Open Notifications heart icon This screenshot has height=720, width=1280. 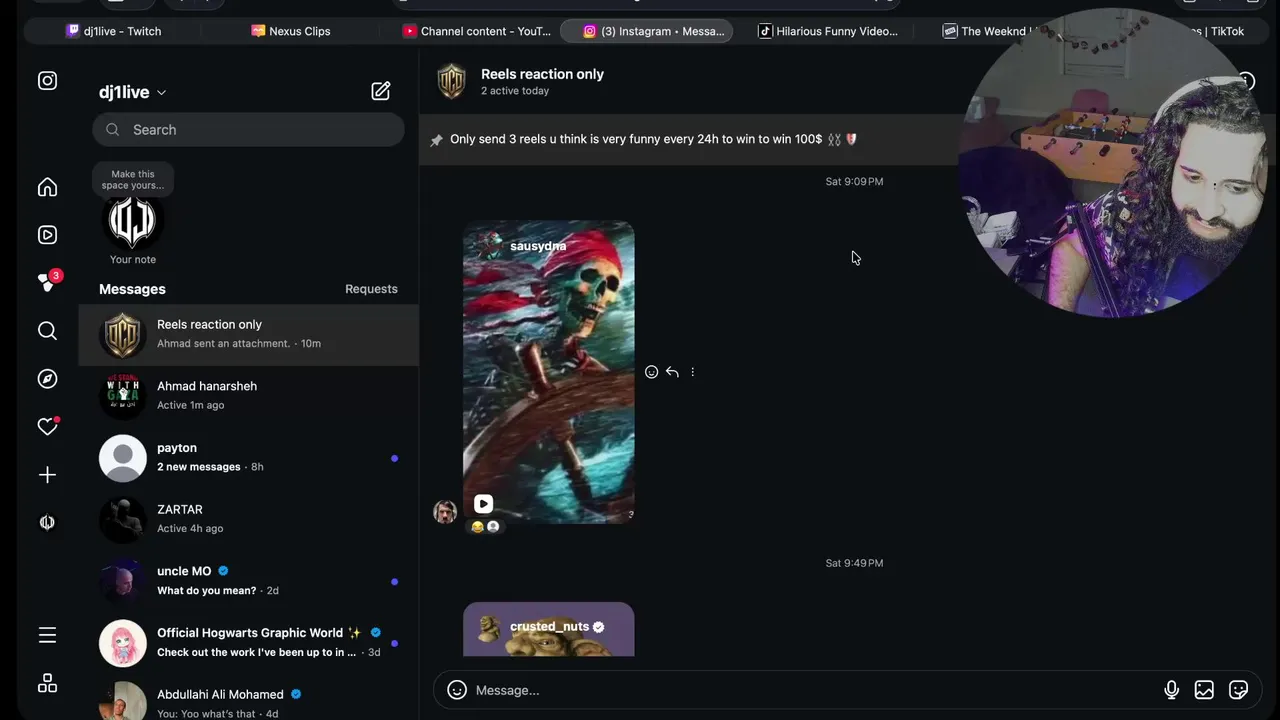[47, 427]
